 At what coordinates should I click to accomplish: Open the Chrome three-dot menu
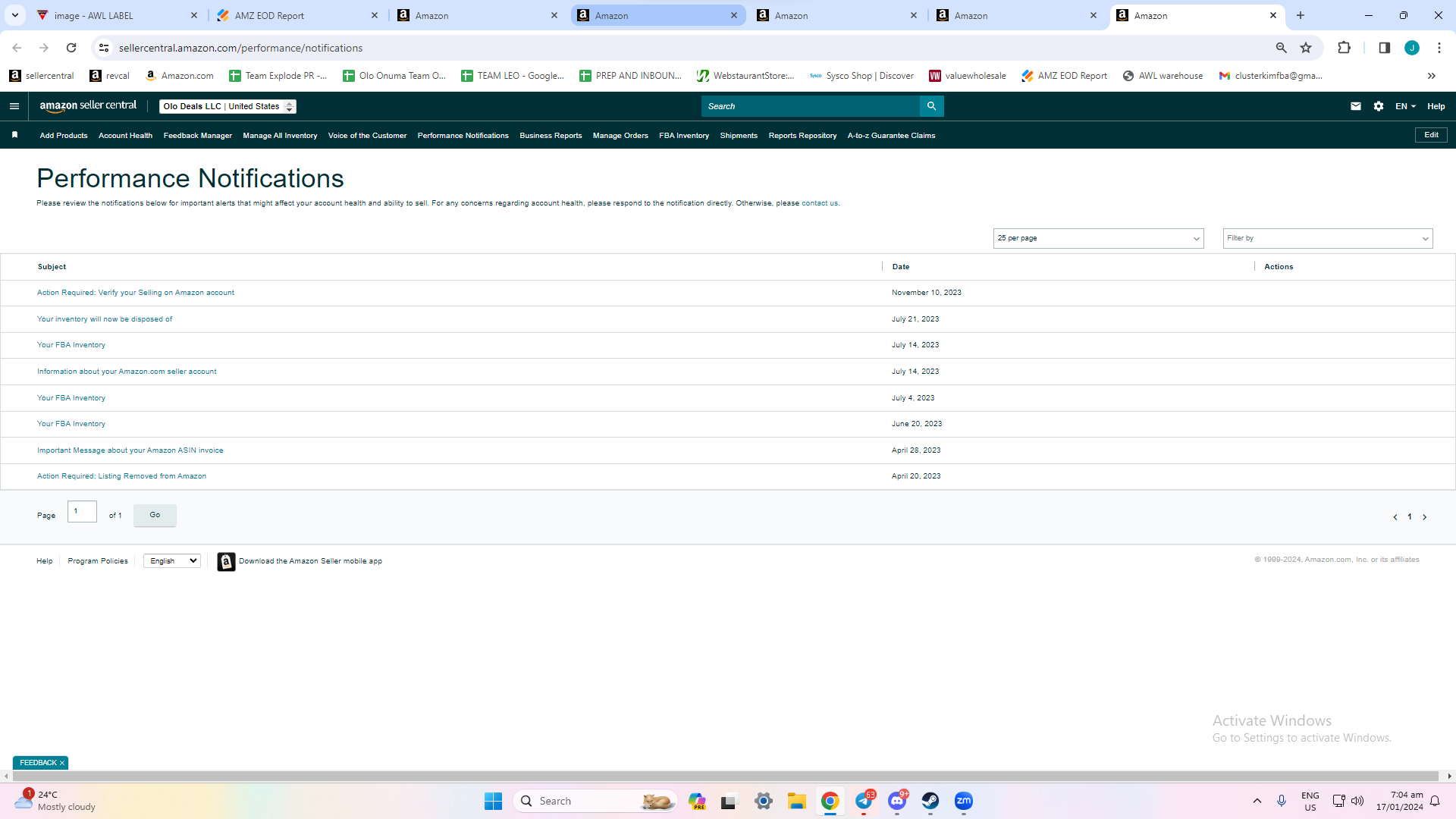1439,48
